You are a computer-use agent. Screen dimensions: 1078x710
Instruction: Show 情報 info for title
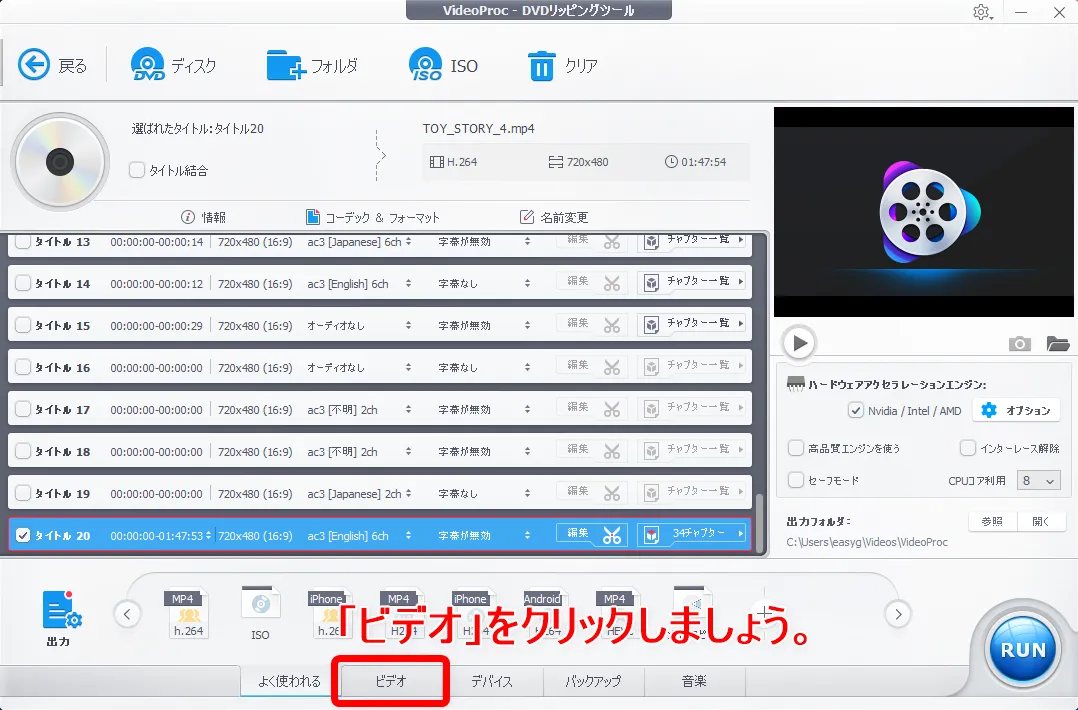(204, 217)
